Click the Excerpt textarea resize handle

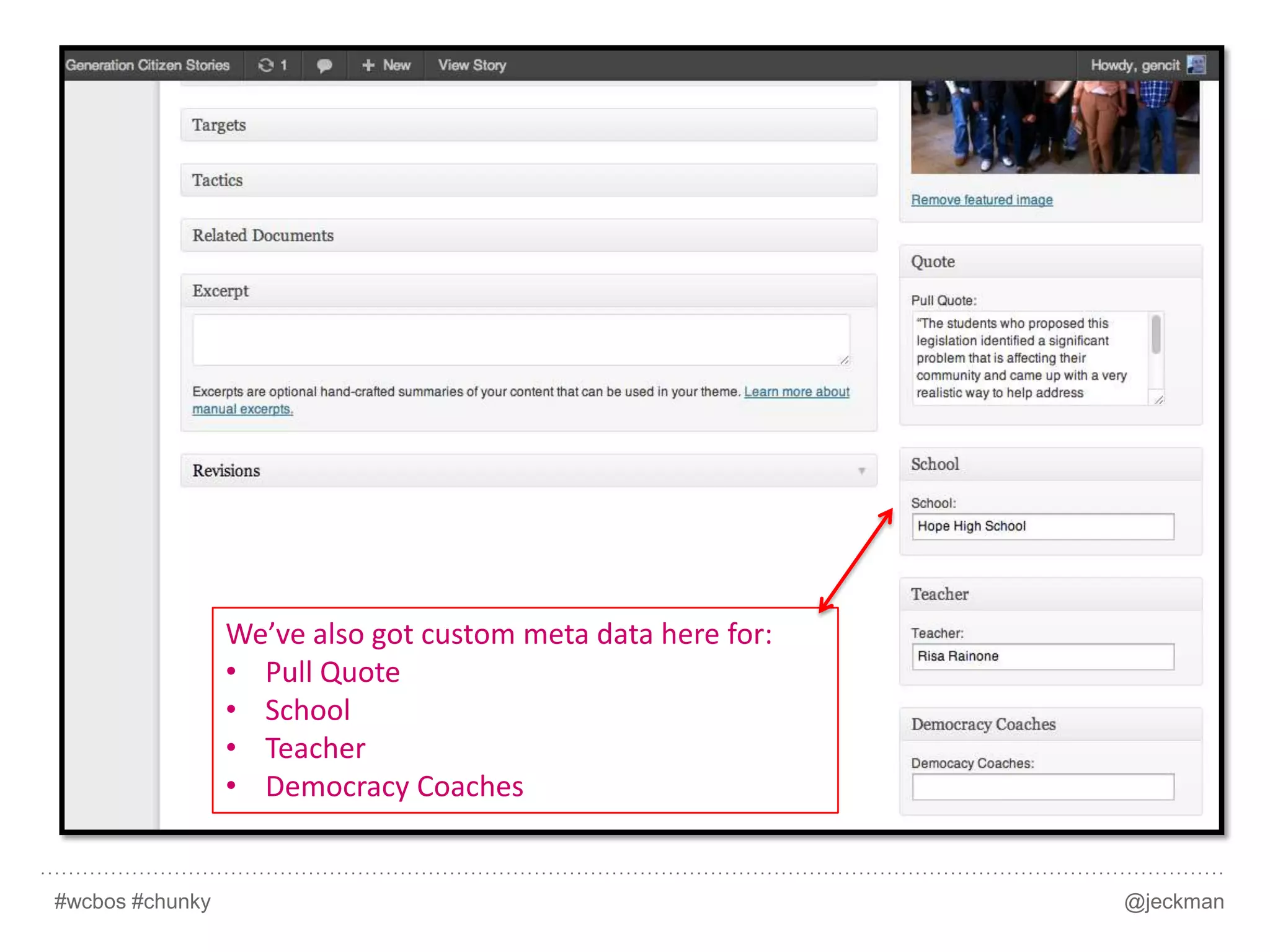844,360
